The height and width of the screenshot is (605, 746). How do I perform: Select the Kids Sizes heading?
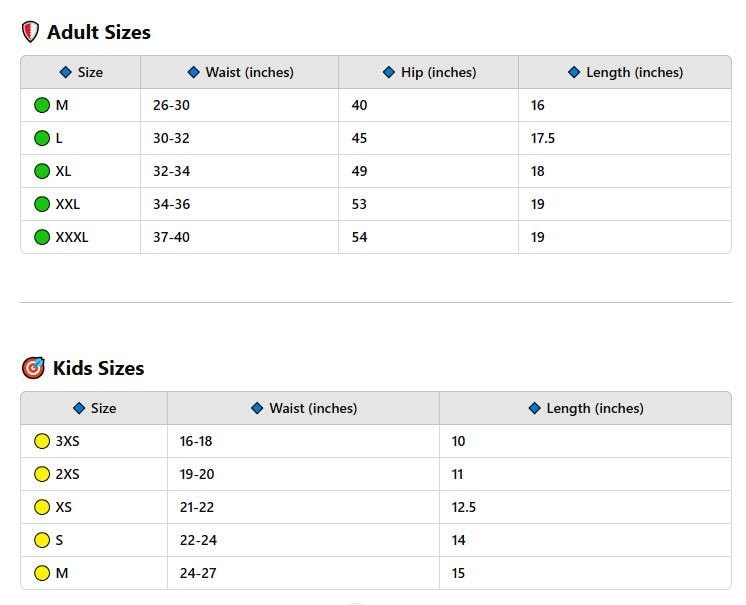(x=98, y=368)
